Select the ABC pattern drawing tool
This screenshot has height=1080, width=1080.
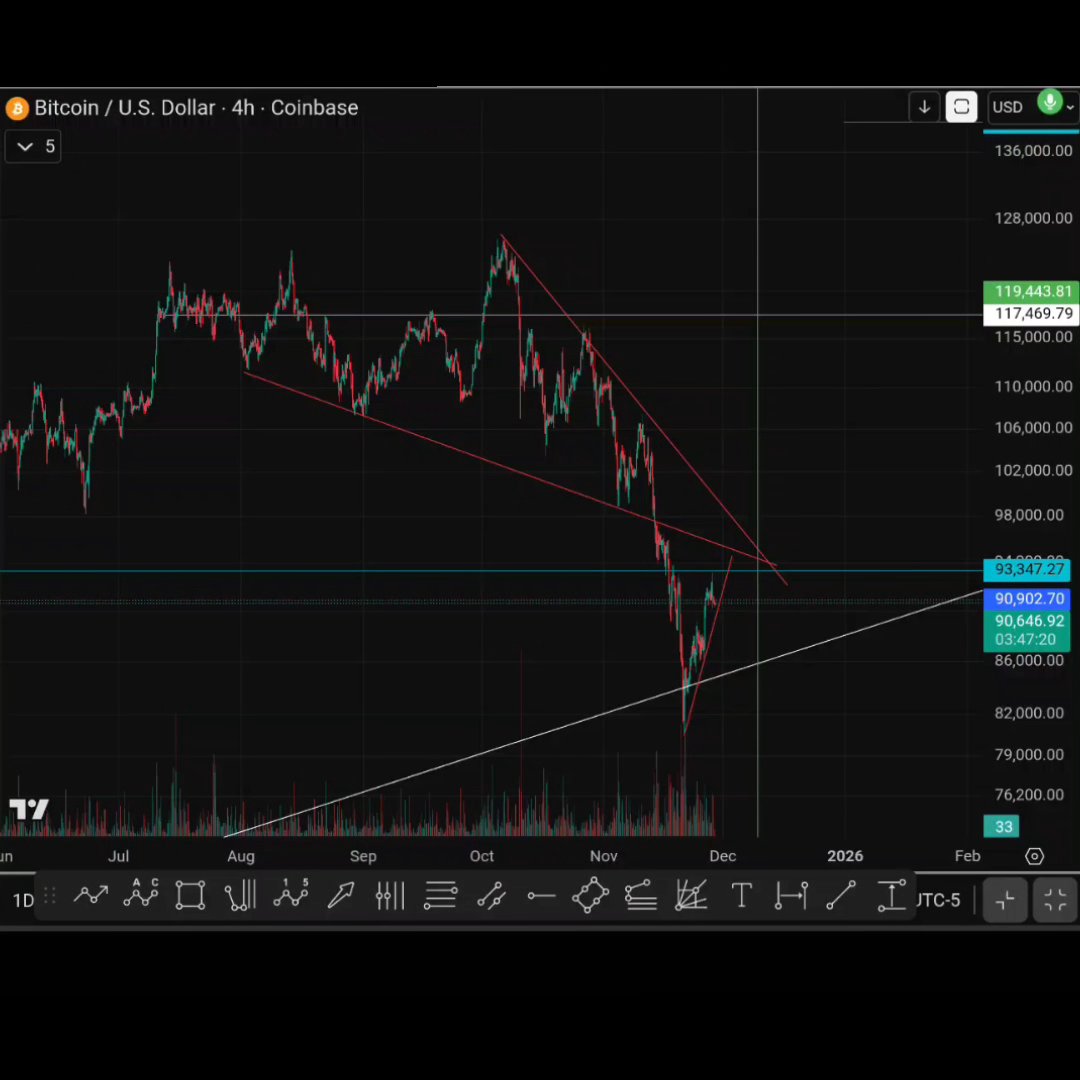[141, 895]
